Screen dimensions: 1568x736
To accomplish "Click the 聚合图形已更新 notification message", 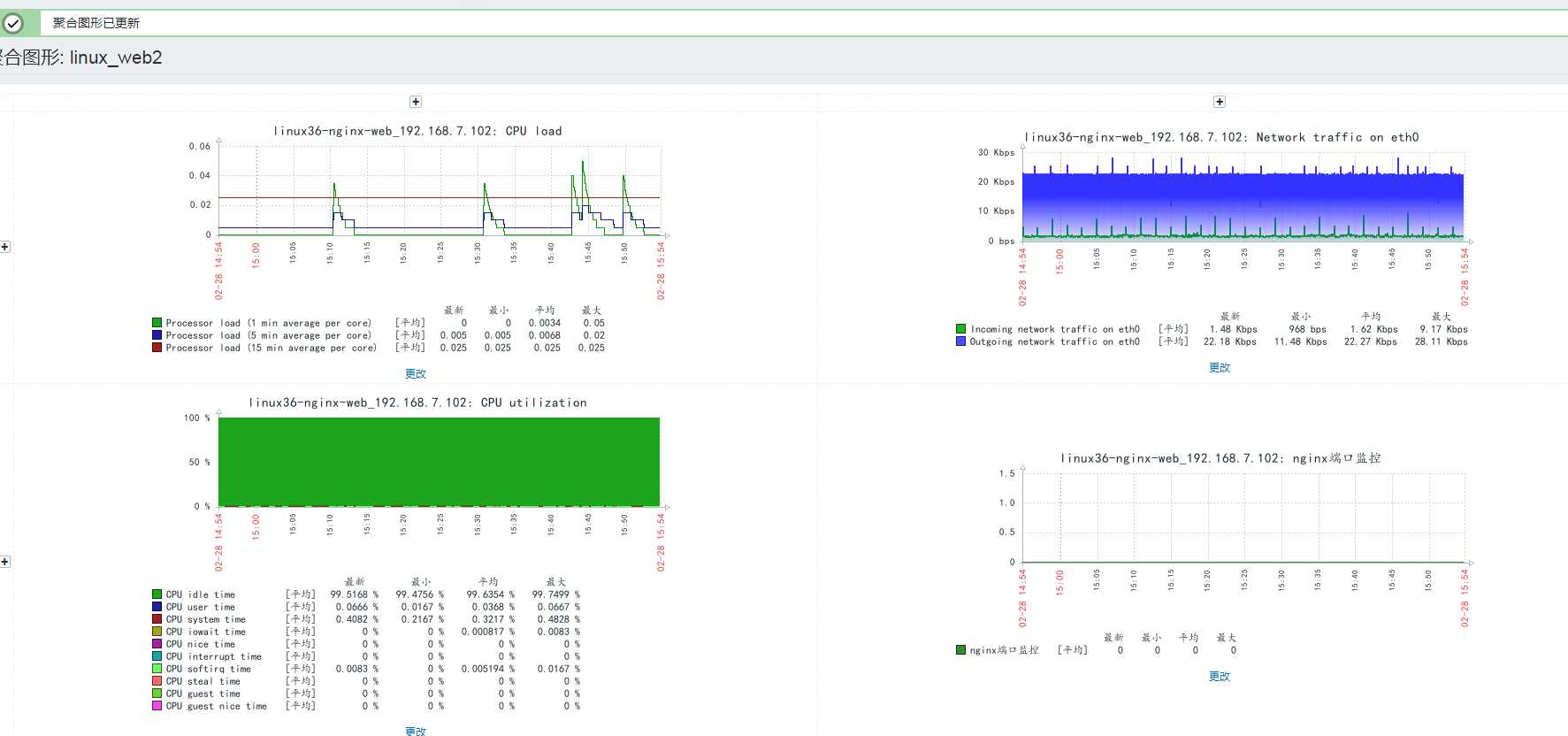I will tap(96, 23).
